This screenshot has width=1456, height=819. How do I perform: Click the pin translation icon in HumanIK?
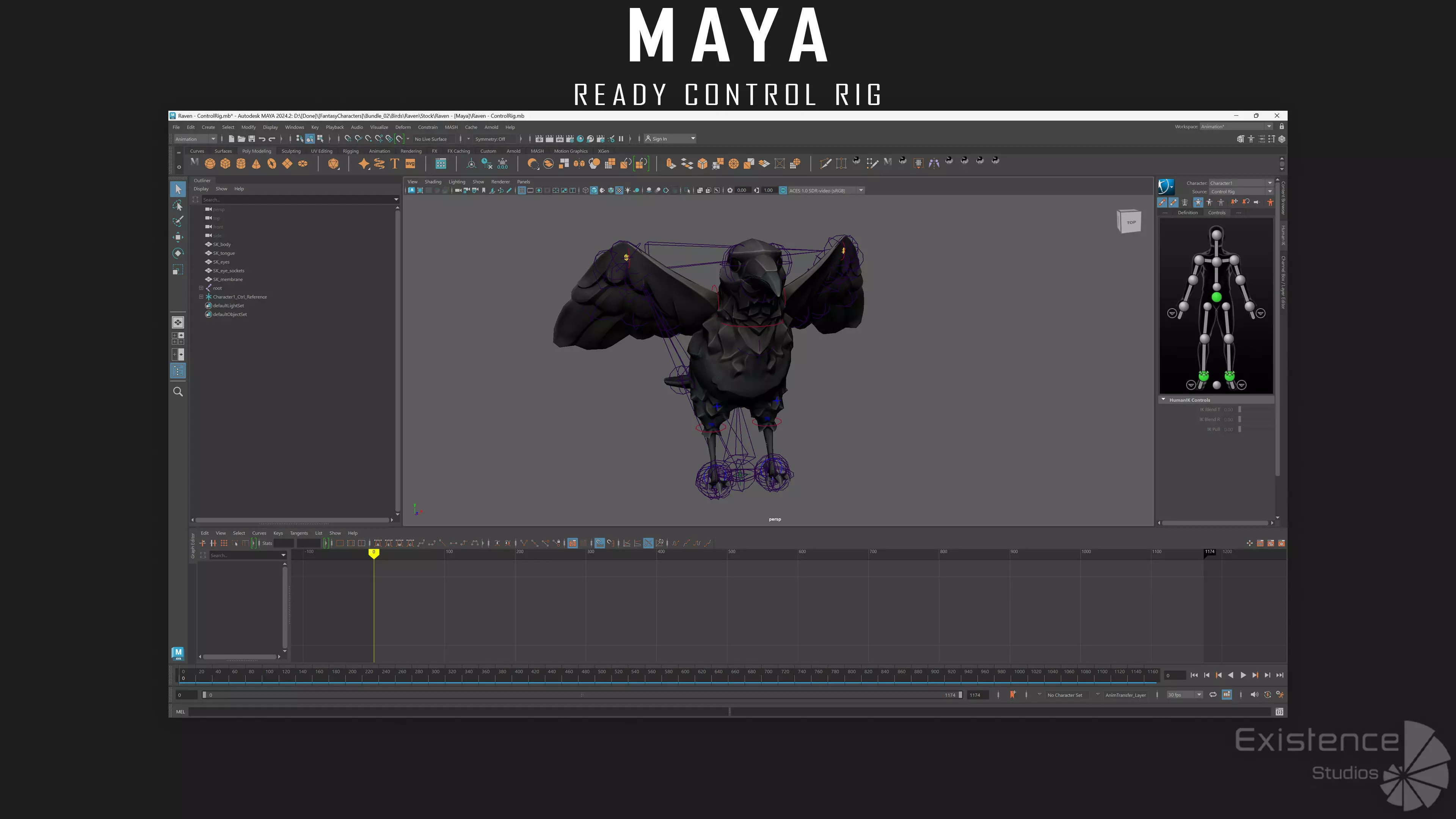pyautogui.click(x=1234, y=202)
